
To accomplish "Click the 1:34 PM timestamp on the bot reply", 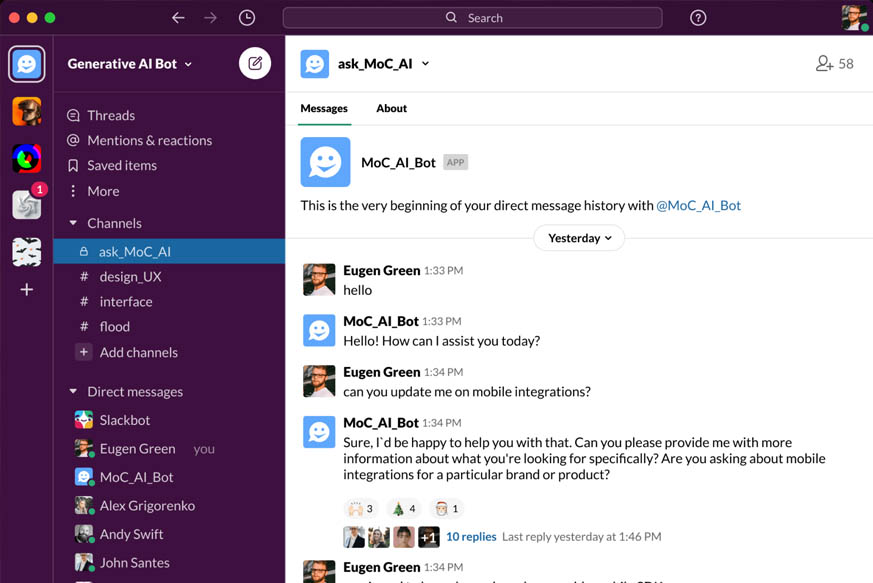I will [x=442, y=423].
